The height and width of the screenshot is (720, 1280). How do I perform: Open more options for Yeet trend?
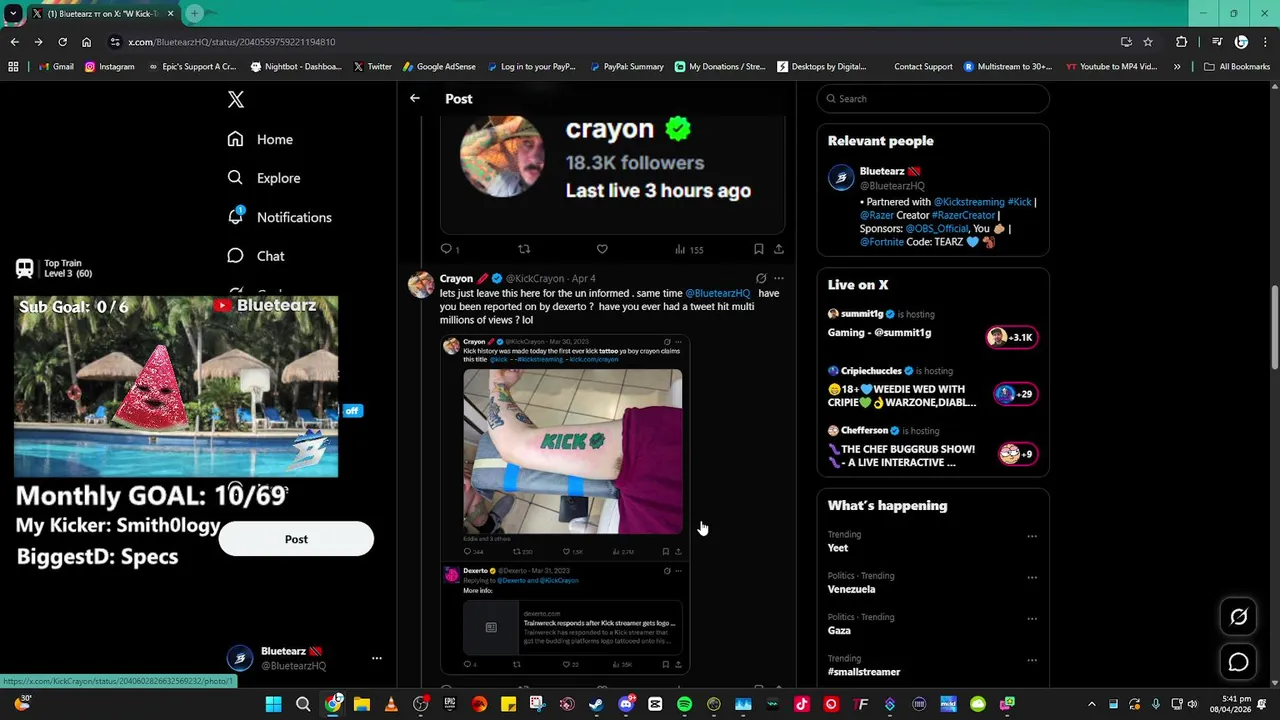coord(1032,536)
